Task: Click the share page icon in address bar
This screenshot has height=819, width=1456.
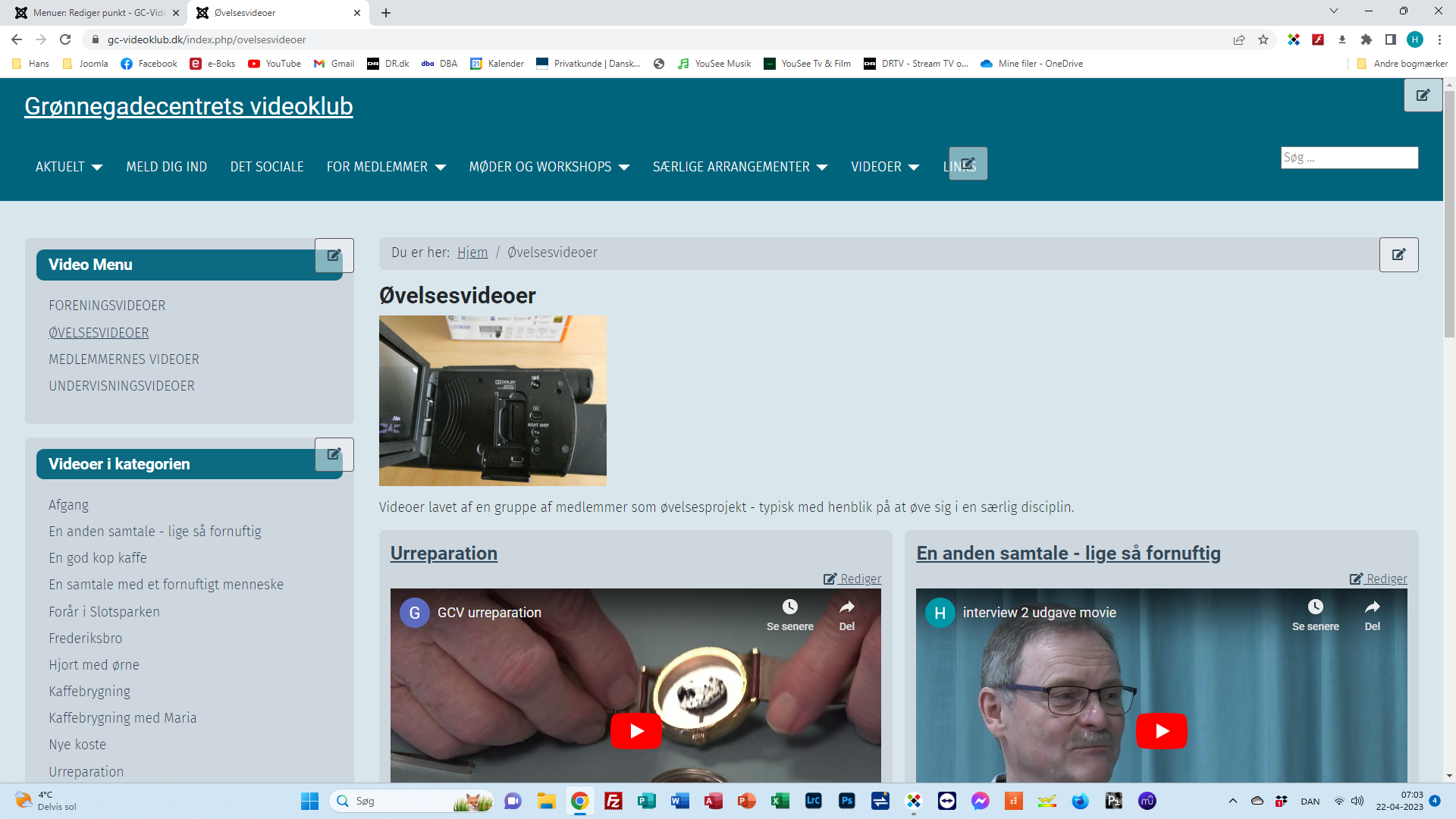Action: [1239, 39]
